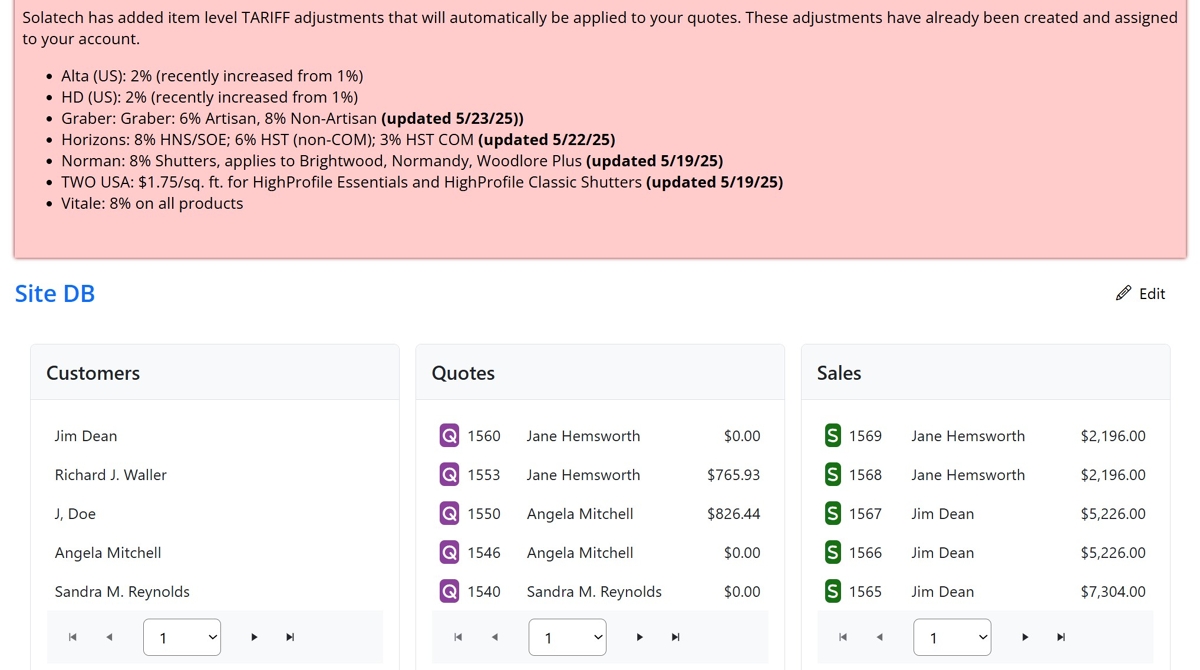Click the TWO USA tariff bullet
The height and width of the screenshot is (670, 1200).
(x=422, y=182)
